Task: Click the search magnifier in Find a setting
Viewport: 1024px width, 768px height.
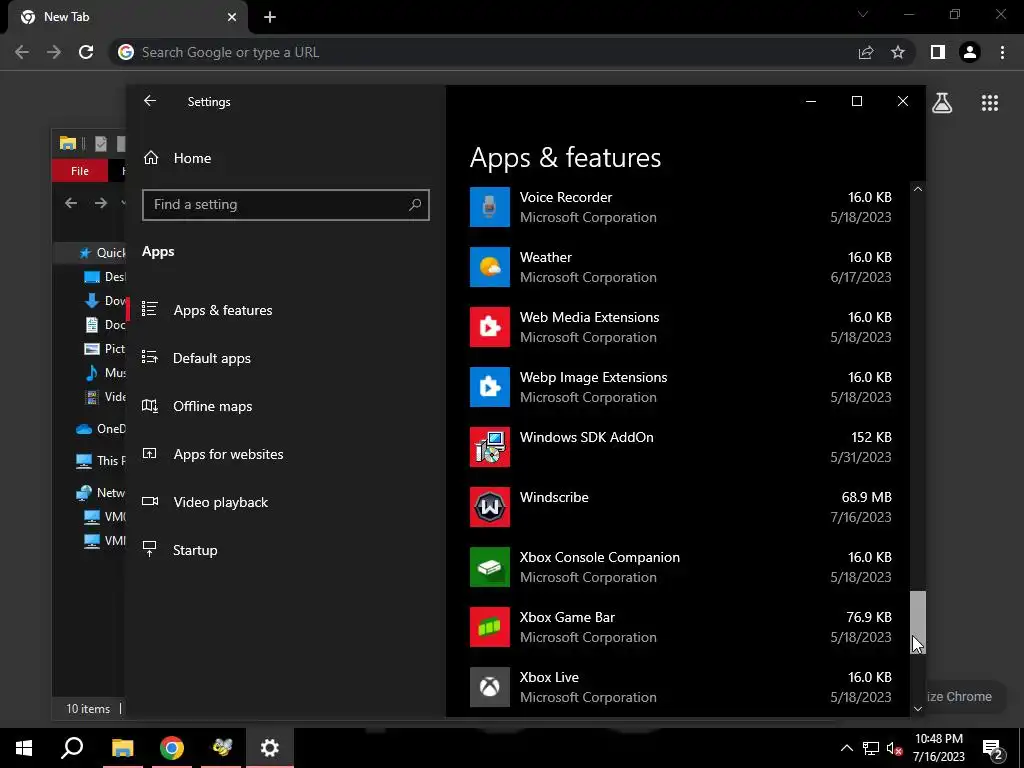Action: tap(415, 204)
